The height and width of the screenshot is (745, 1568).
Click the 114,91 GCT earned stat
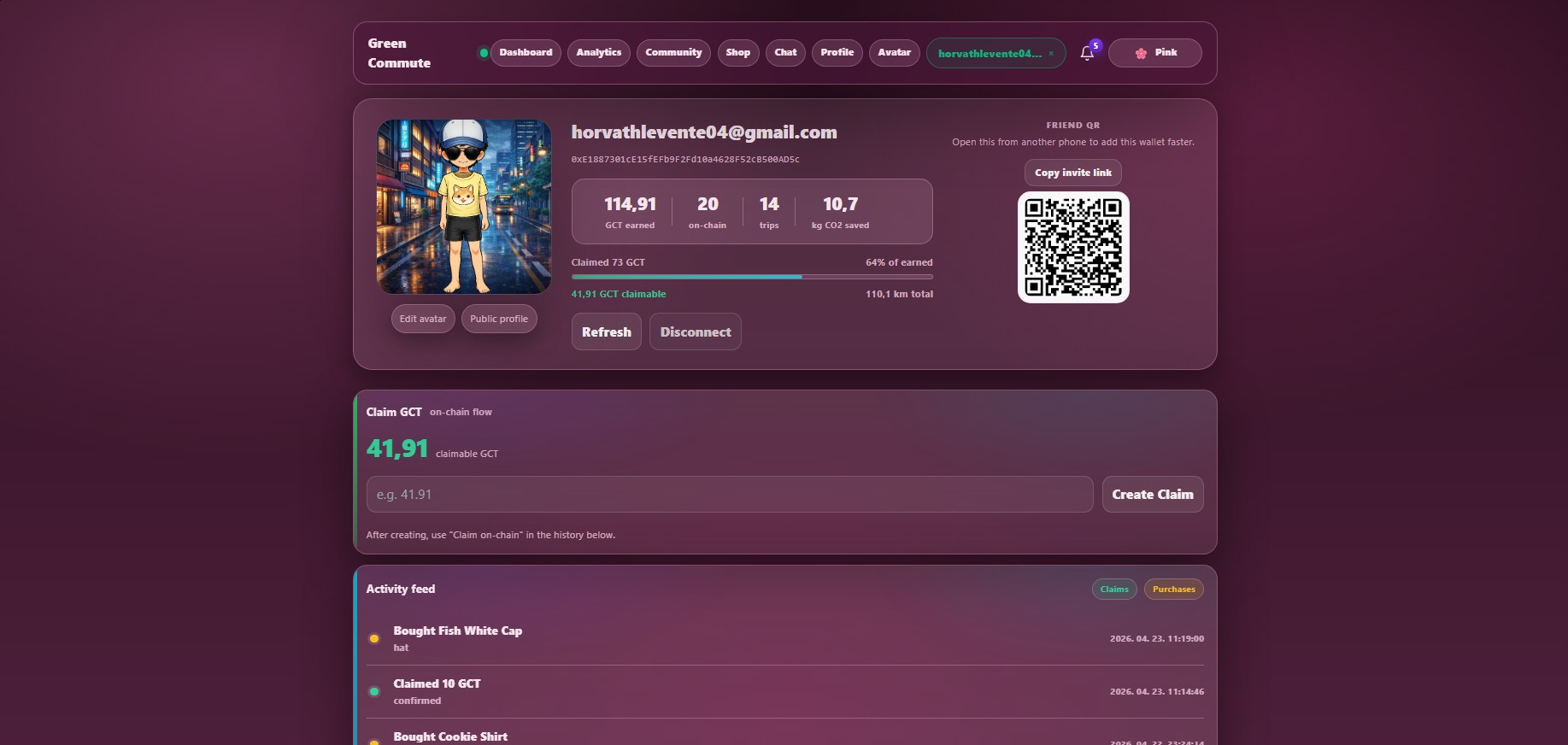pos(630,212)
